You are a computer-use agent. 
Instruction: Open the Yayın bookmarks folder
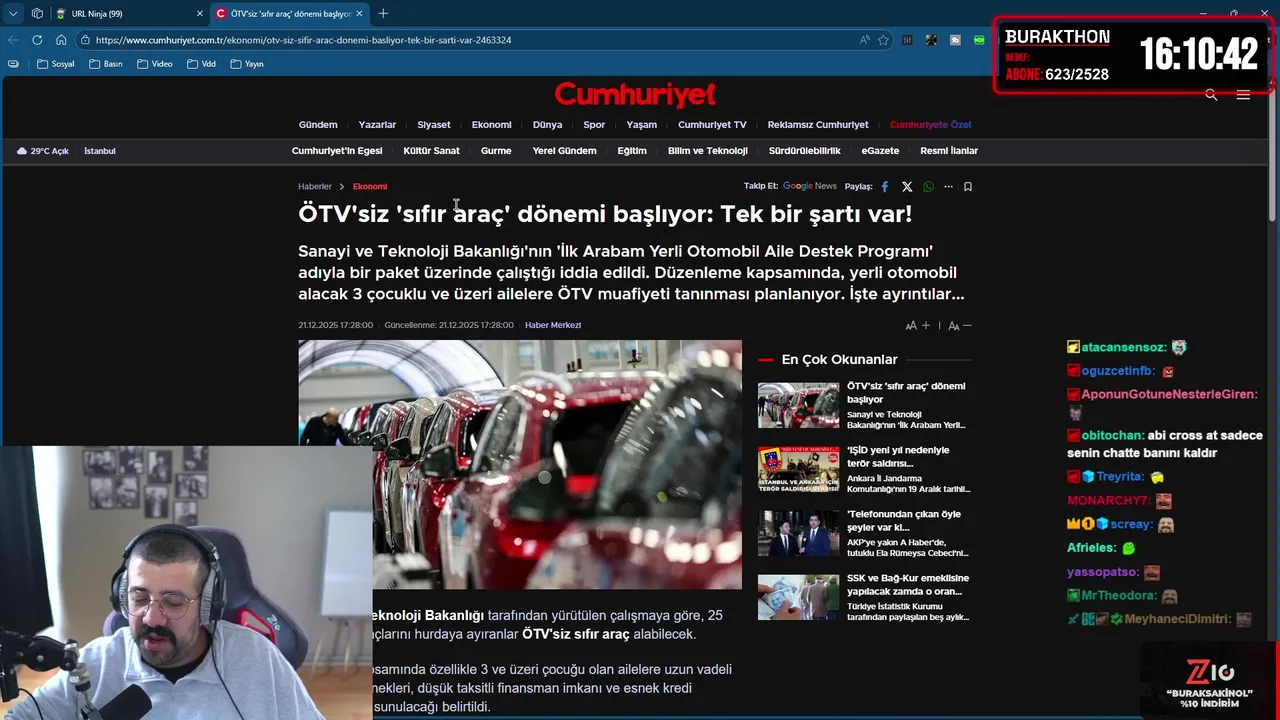[247, 64]
